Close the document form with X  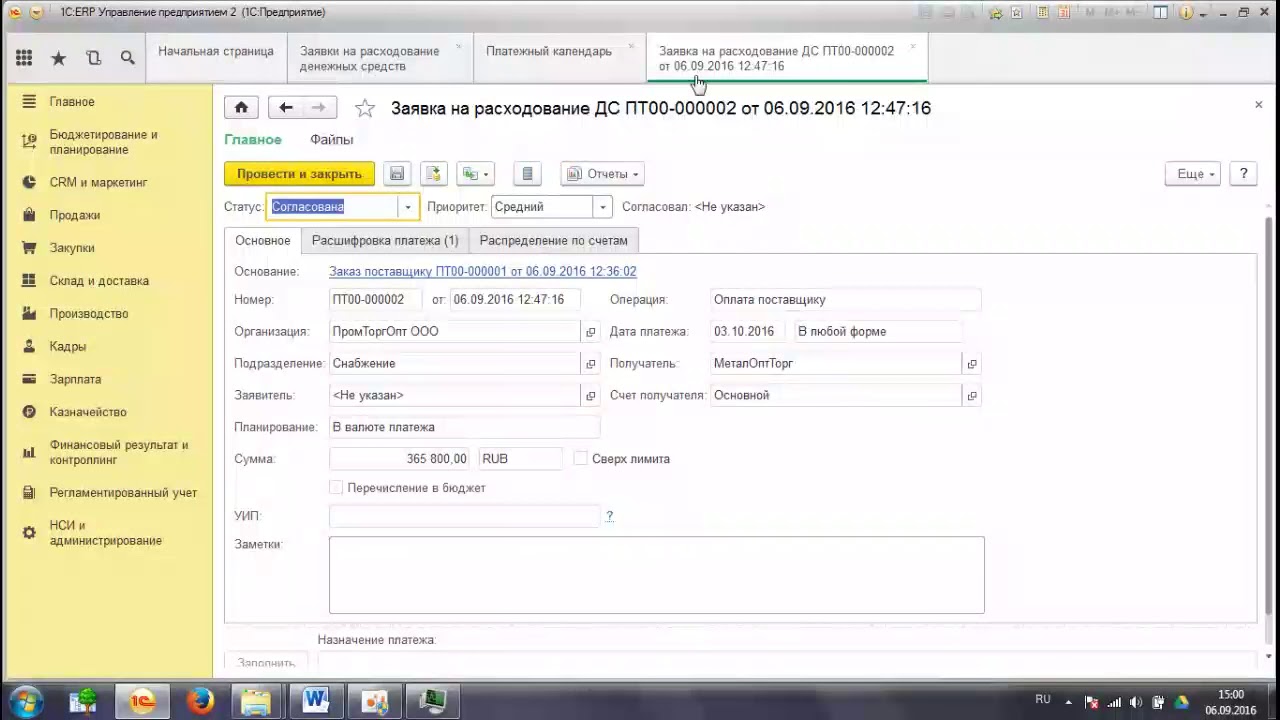(x=1258, y=104)
